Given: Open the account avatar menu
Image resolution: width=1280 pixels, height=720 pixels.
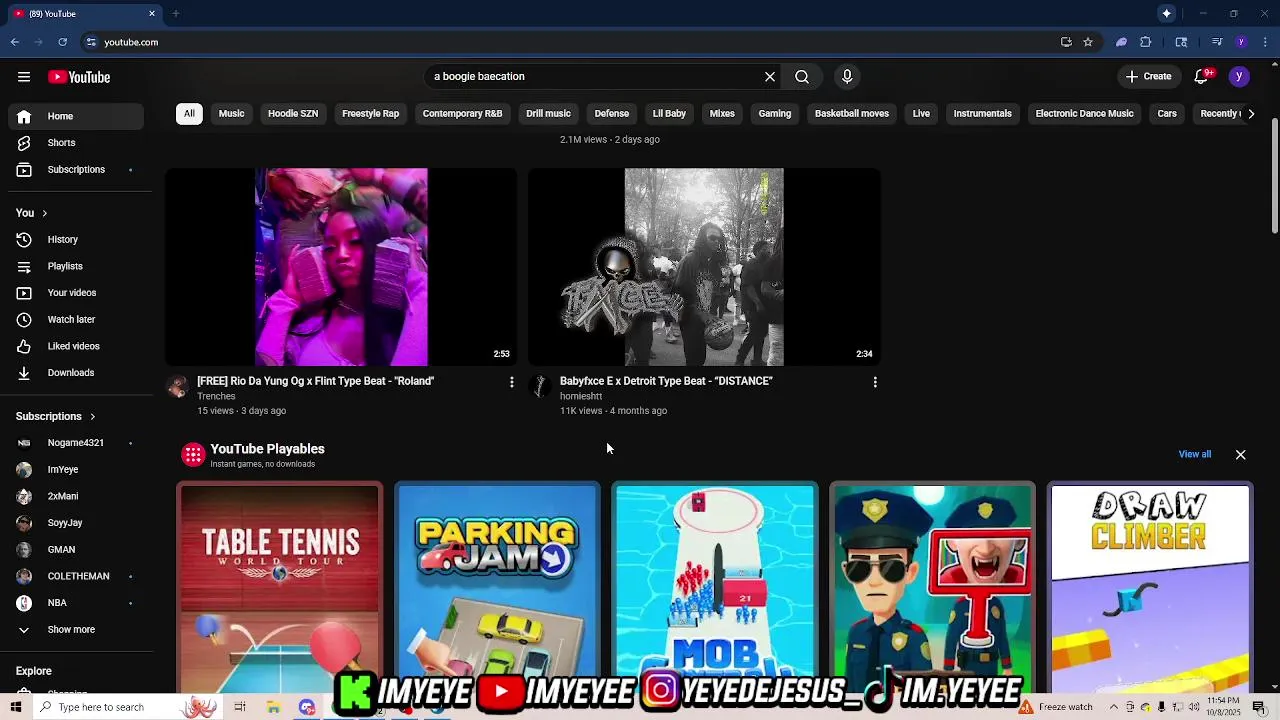Looking at the screenshot, I should click(1239, 76).
